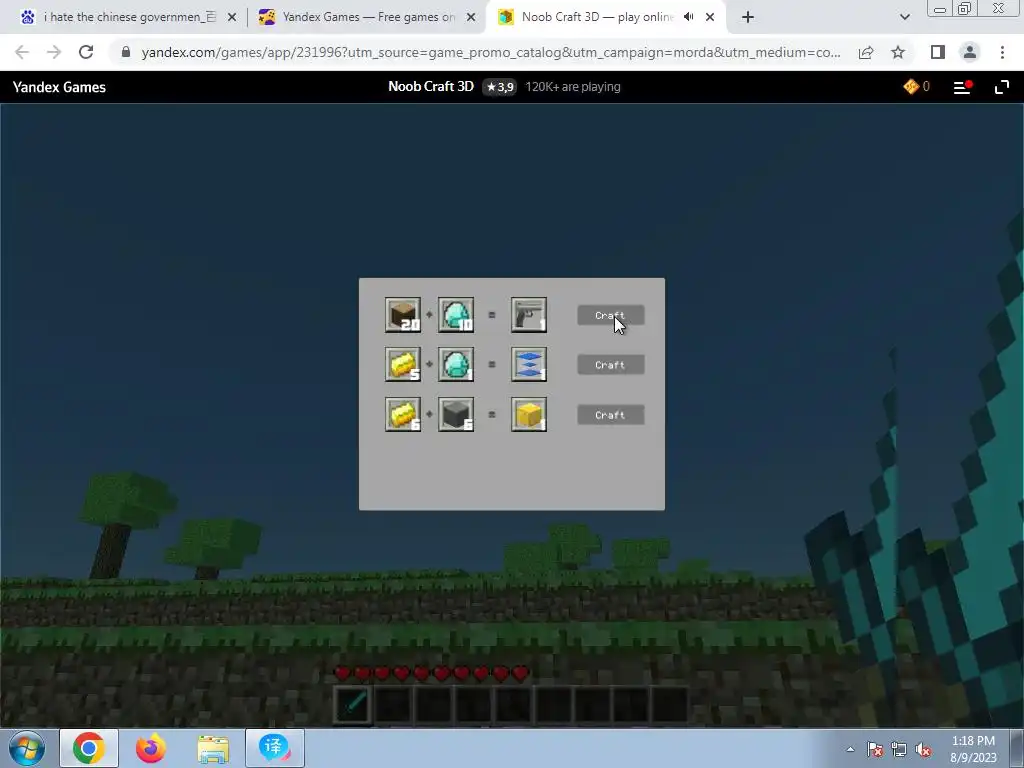Mute the Noob Craft 3D tab audio
Screen dimensions: 1024x768
point(688,17)
